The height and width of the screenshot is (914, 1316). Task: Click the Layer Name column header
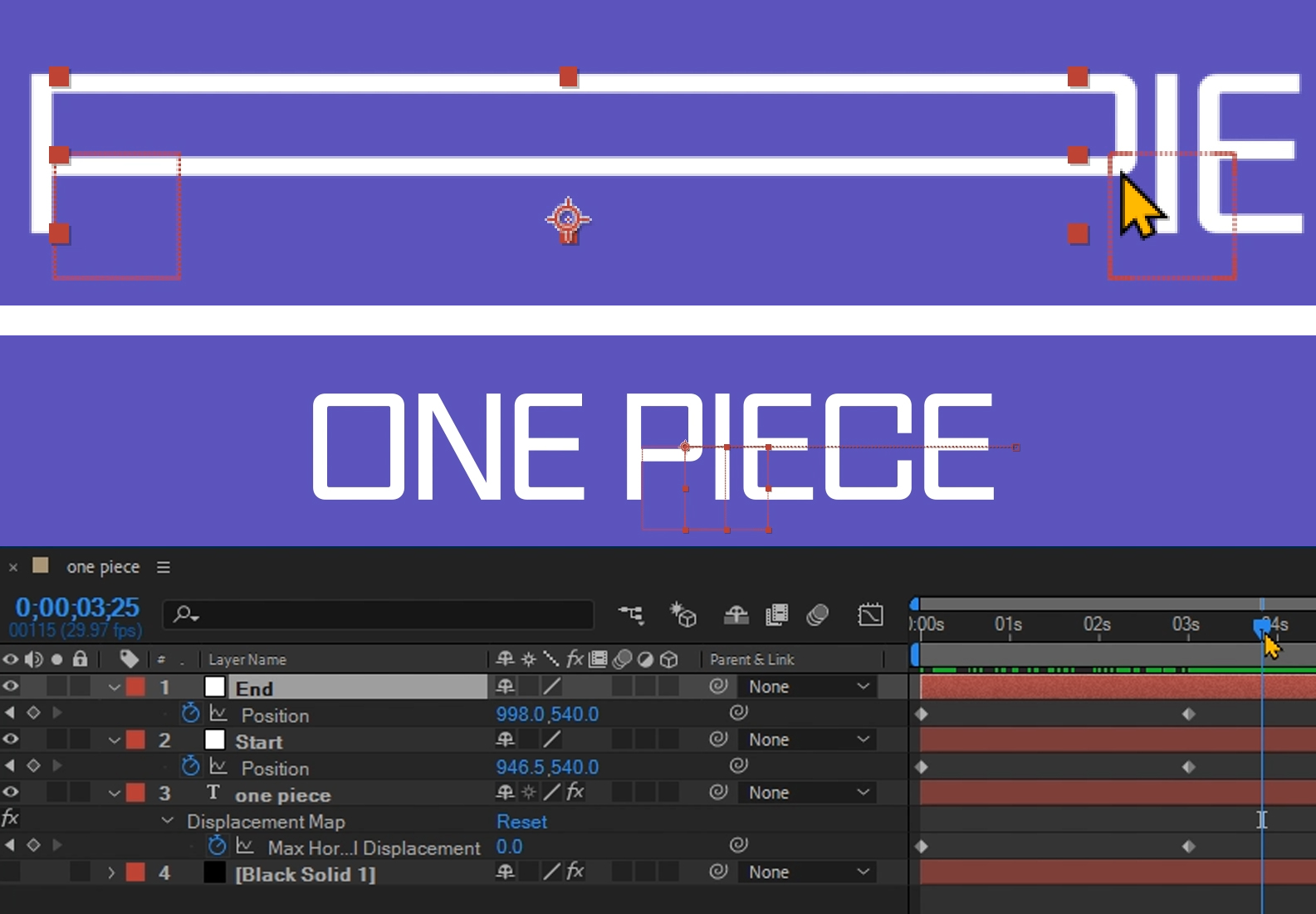coord(247,660)
